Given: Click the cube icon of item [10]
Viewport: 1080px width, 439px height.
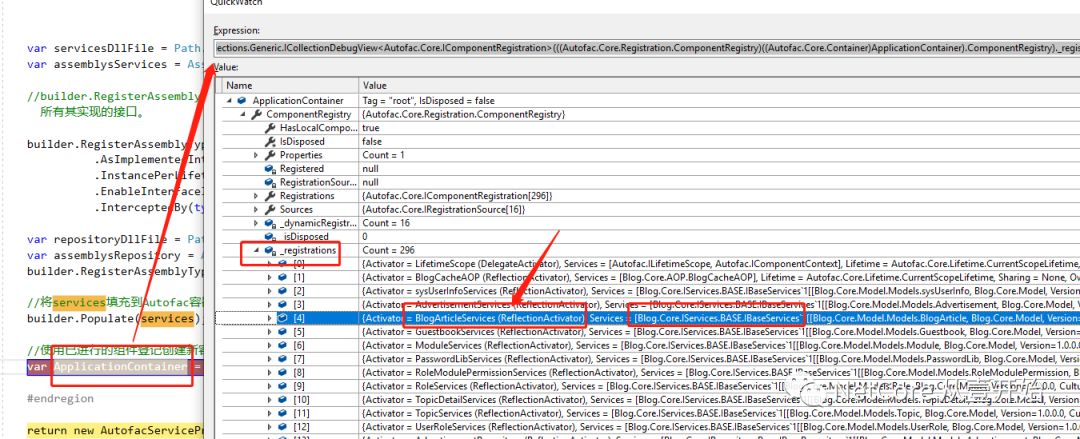Looking at the screenshot, I should [282, 400].
